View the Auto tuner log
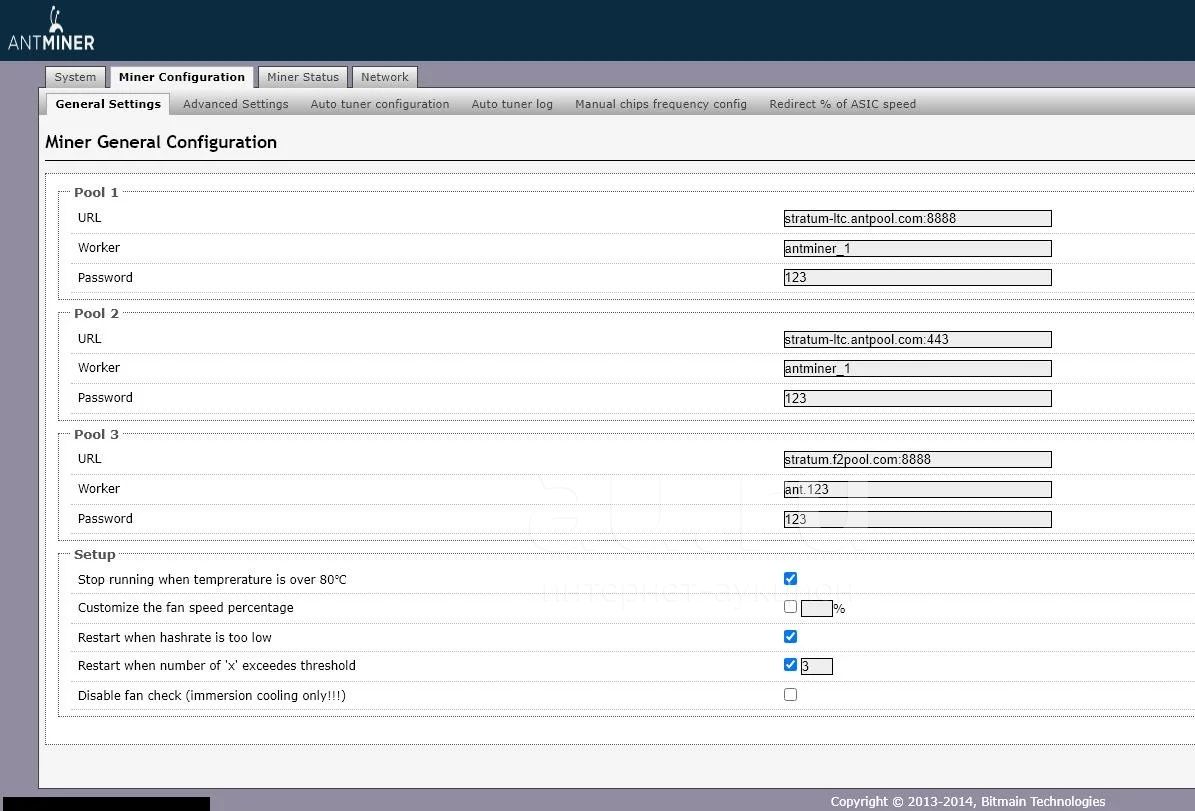Screen dimensions: 1195x811 click(512, 104)
